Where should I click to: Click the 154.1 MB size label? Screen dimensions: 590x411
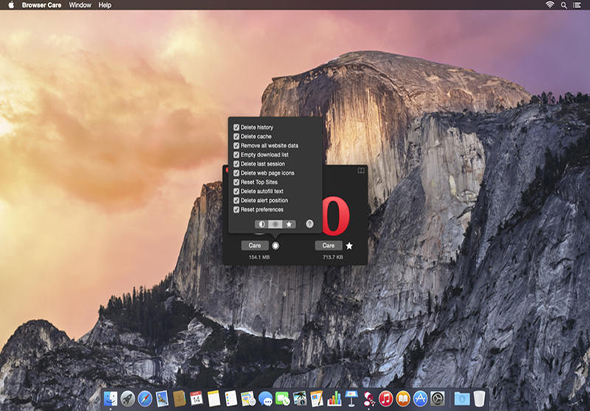259,257
